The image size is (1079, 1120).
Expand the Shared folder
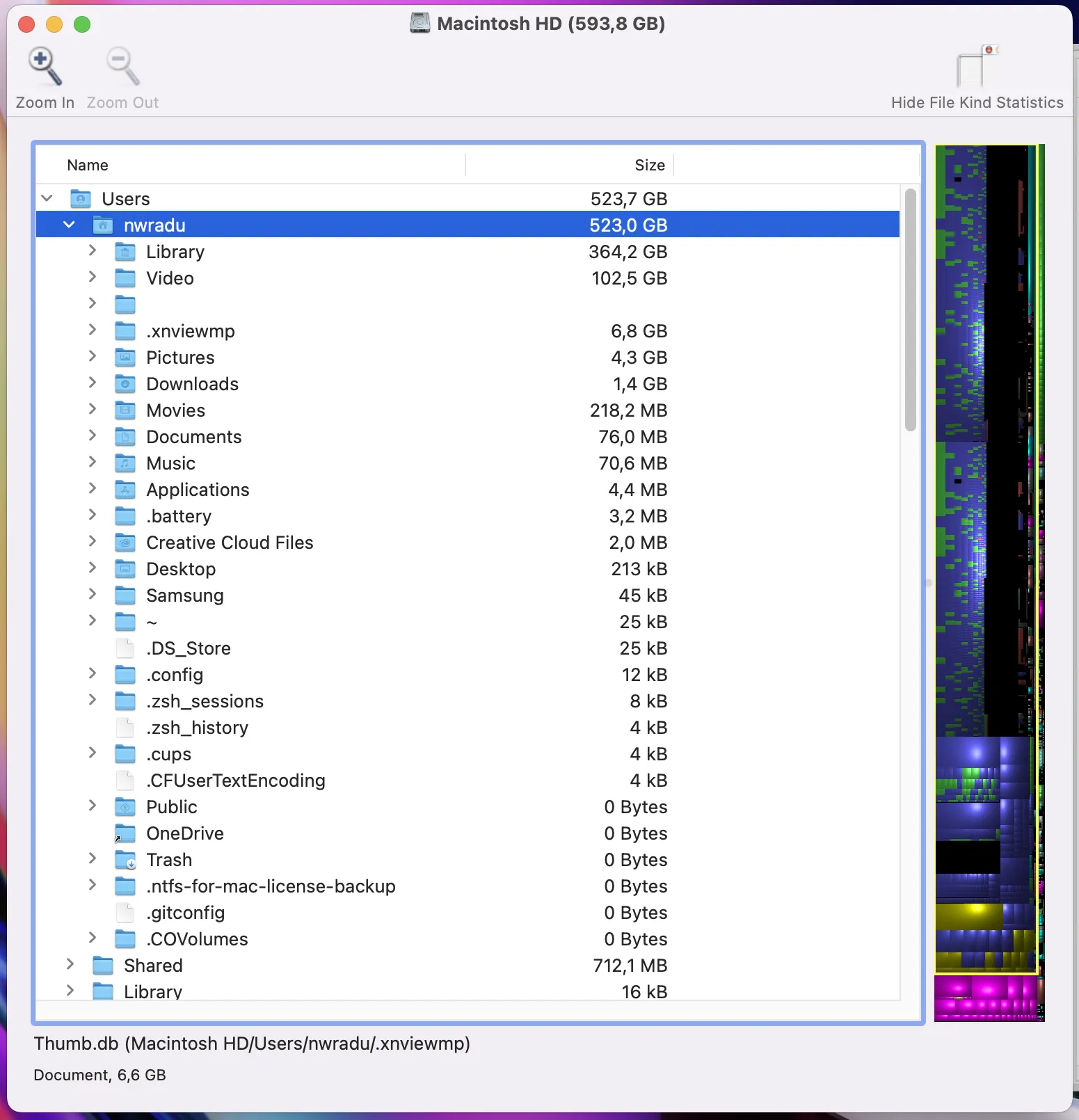point(70,964)
